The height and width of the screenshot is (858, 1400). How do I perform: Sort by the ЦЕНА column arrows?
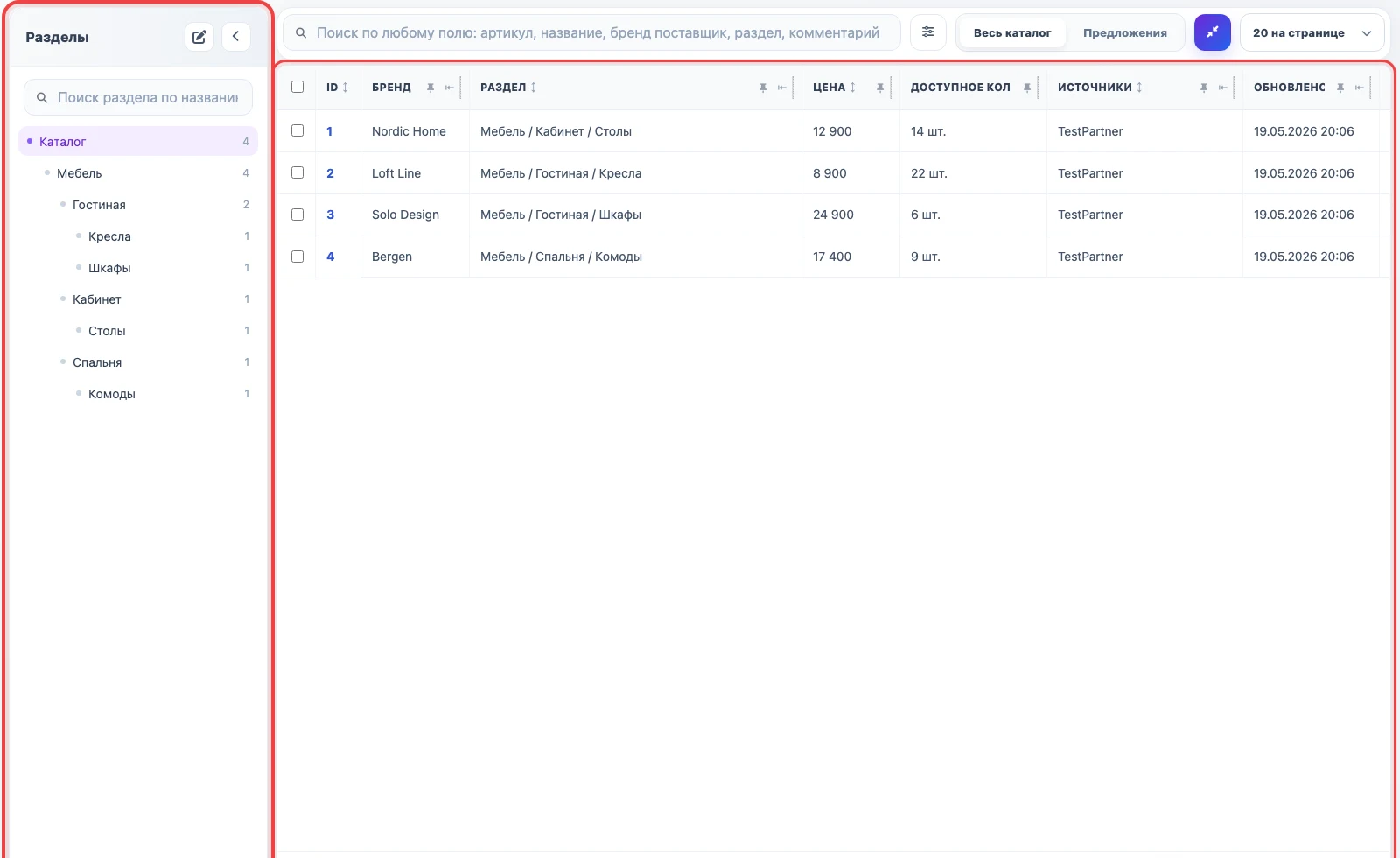pyautogui.click(x=852, y=88)
